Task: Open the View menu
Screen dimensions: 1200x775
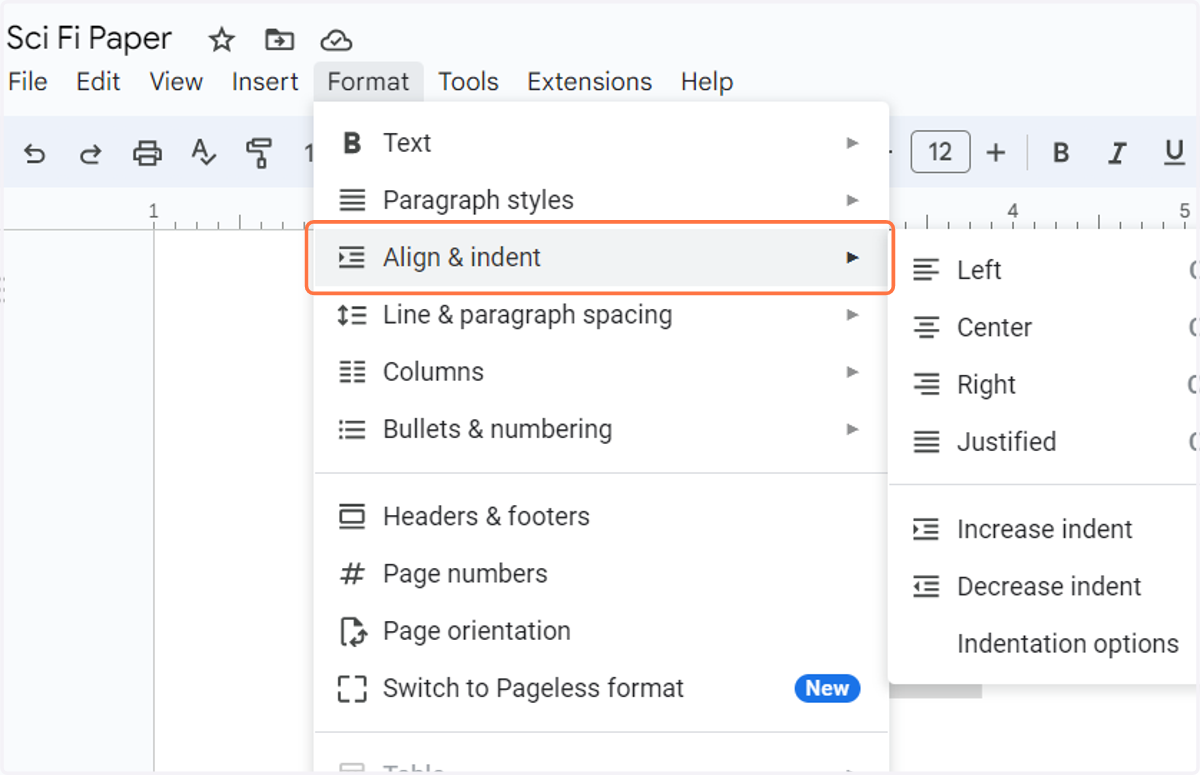Action: click(176, 82)
